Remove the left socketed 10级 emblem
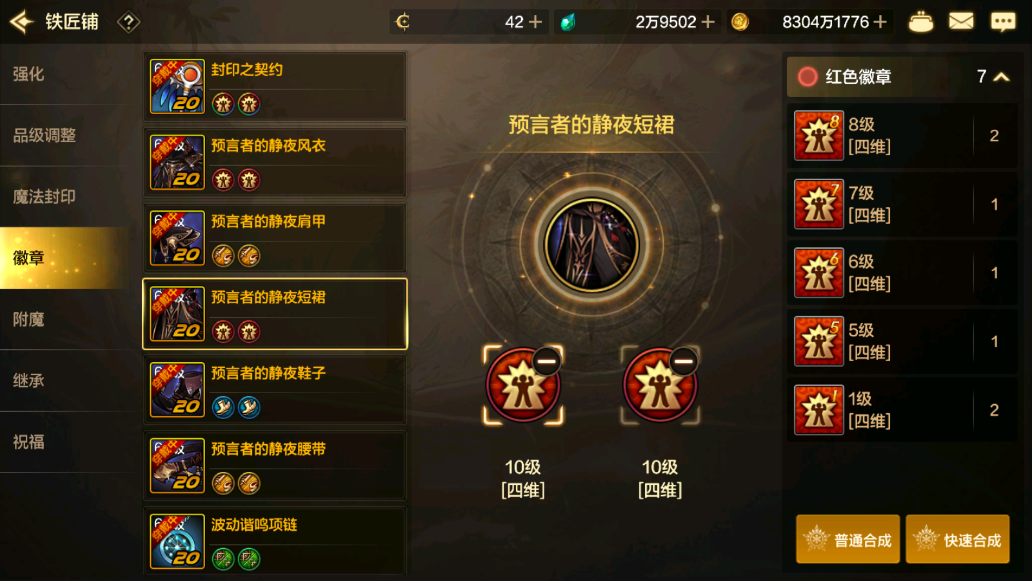 pos(546,361)
